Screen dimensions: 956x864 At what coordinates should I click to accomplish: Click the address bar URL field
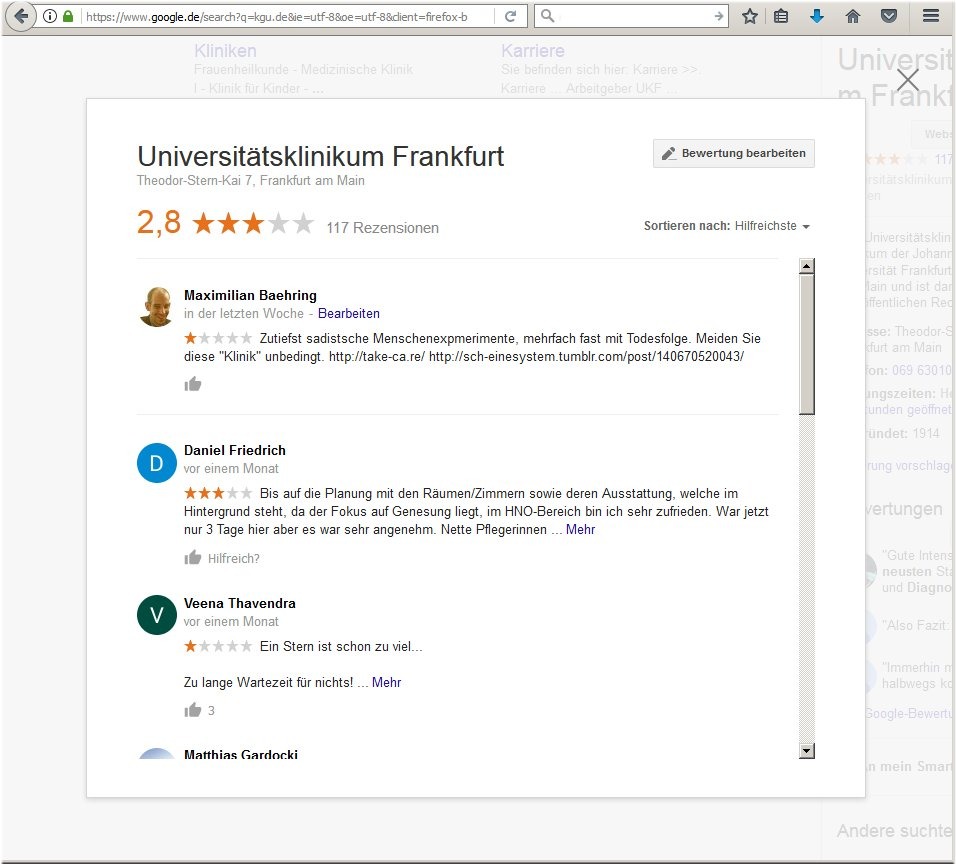[x=287, y=16]
